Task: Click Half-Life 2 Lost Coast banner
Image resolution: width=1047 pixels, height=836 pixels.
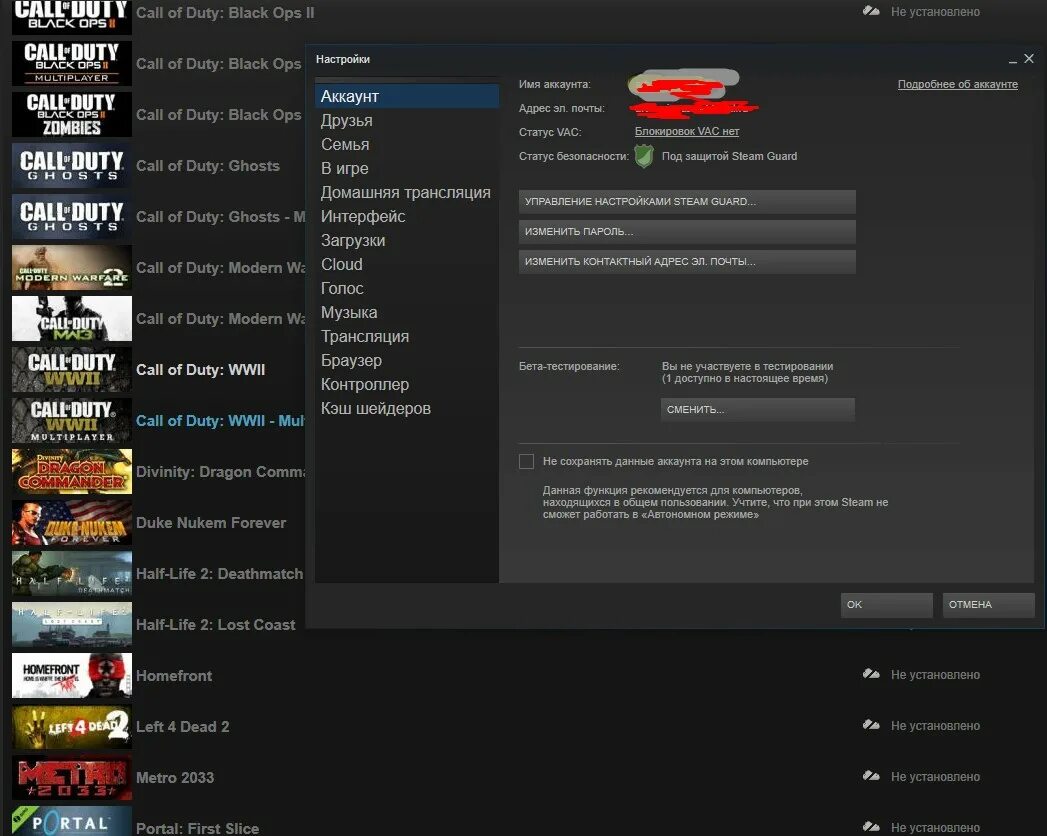Action: point(72,624)
